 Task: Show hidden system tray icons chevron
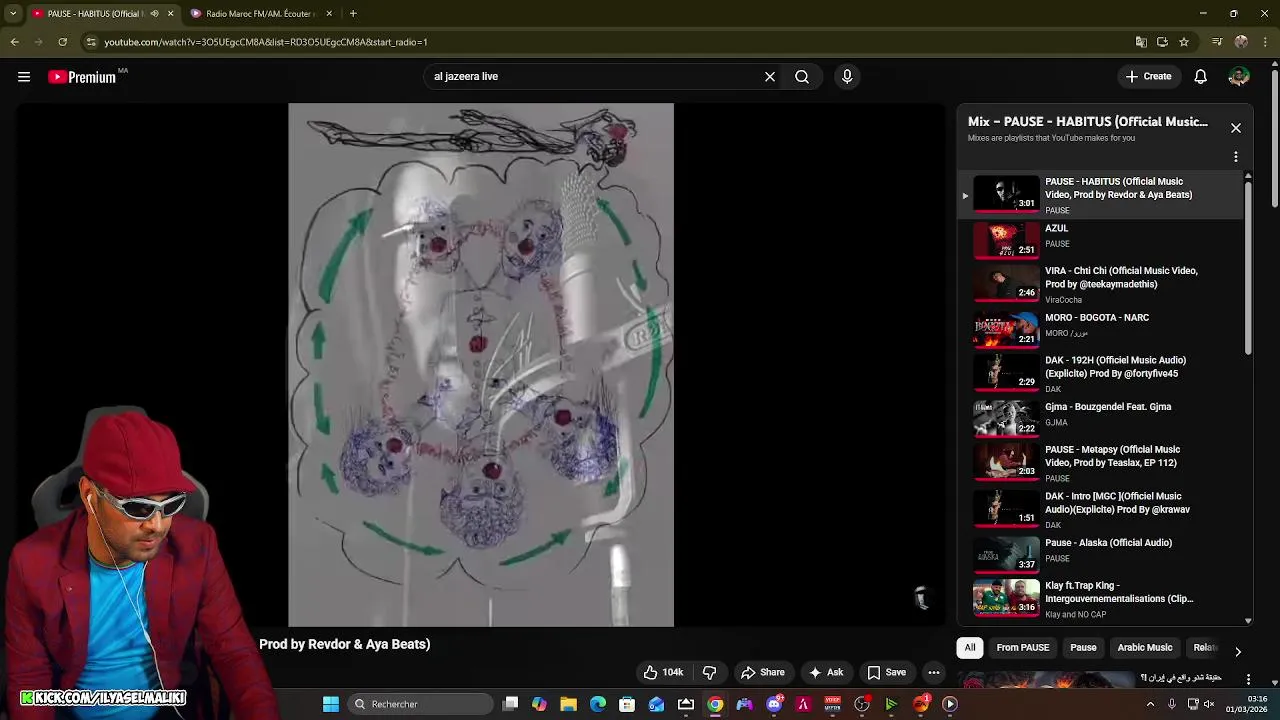click(1150, 704)
